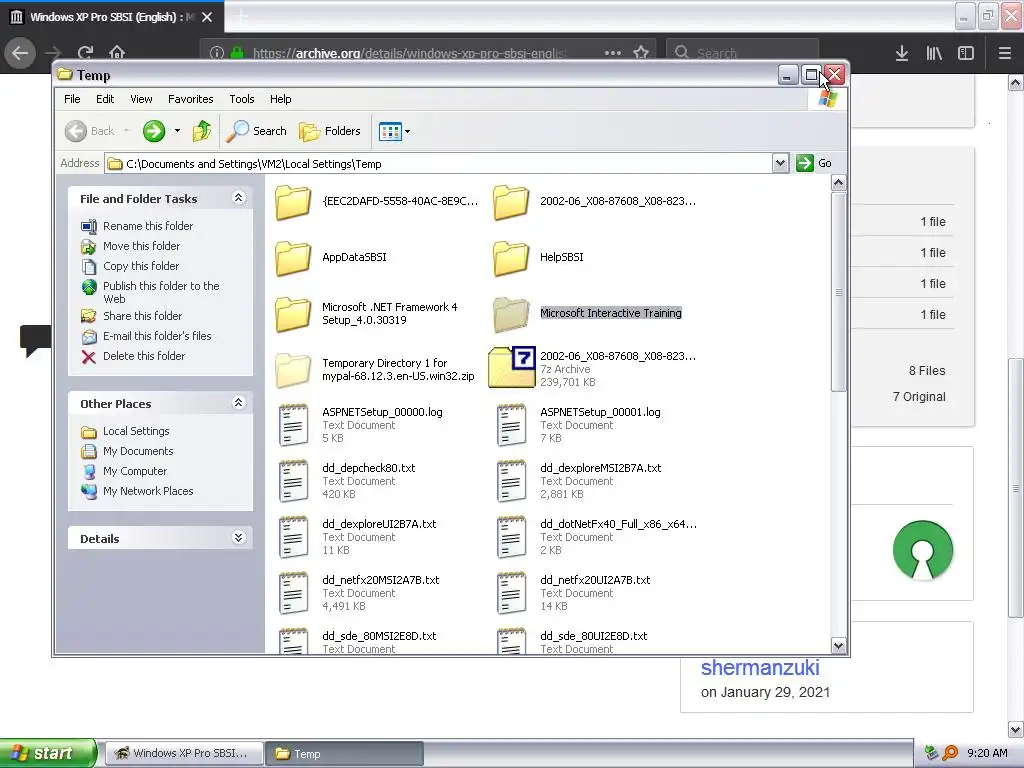Open Firefox hamburger menu

click(x=1005, y=53)
